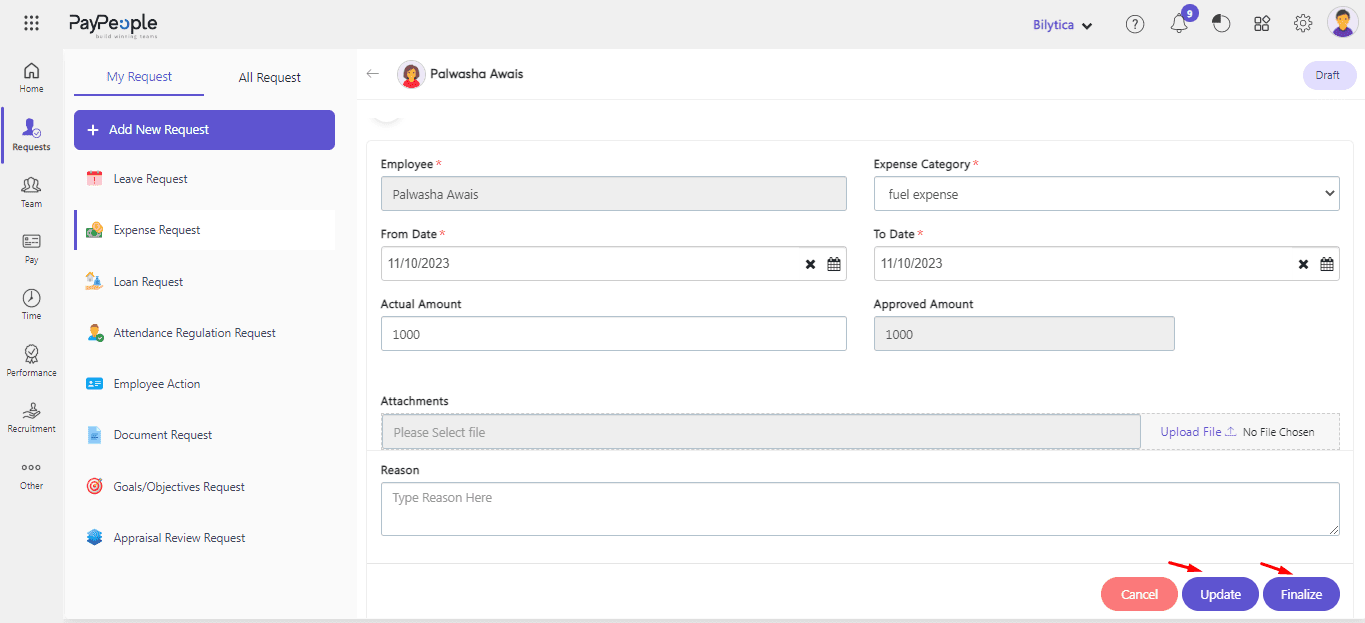Switch to the All Request tab

tap(269, 78)
